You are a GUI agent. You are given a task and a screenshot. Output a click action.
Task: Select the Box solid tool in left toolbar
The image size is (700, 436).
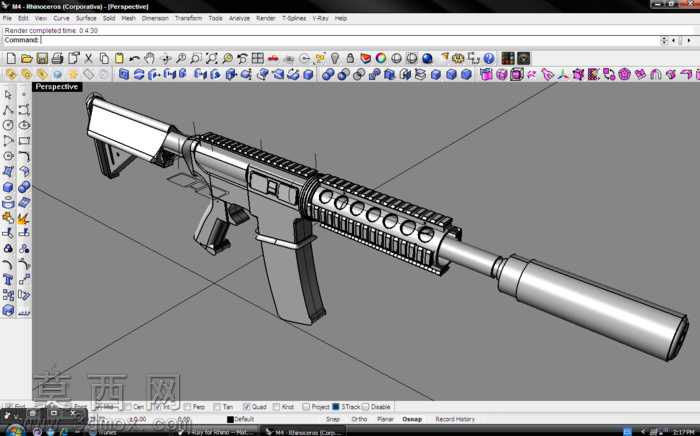point(8,187)
